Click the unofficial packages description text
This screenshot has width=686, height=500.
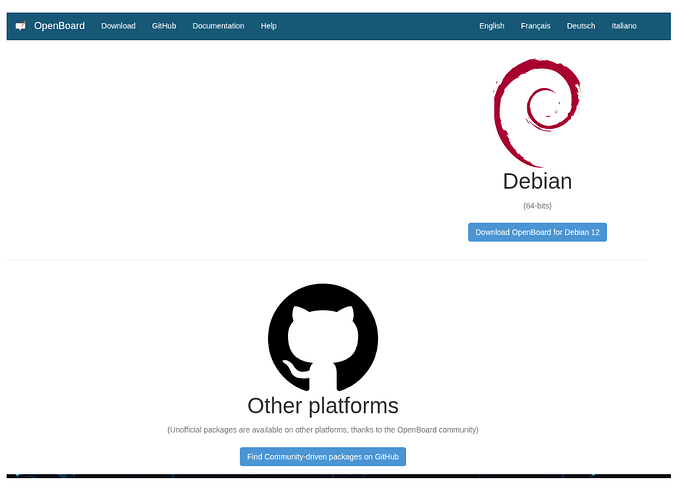click(323, 430)
